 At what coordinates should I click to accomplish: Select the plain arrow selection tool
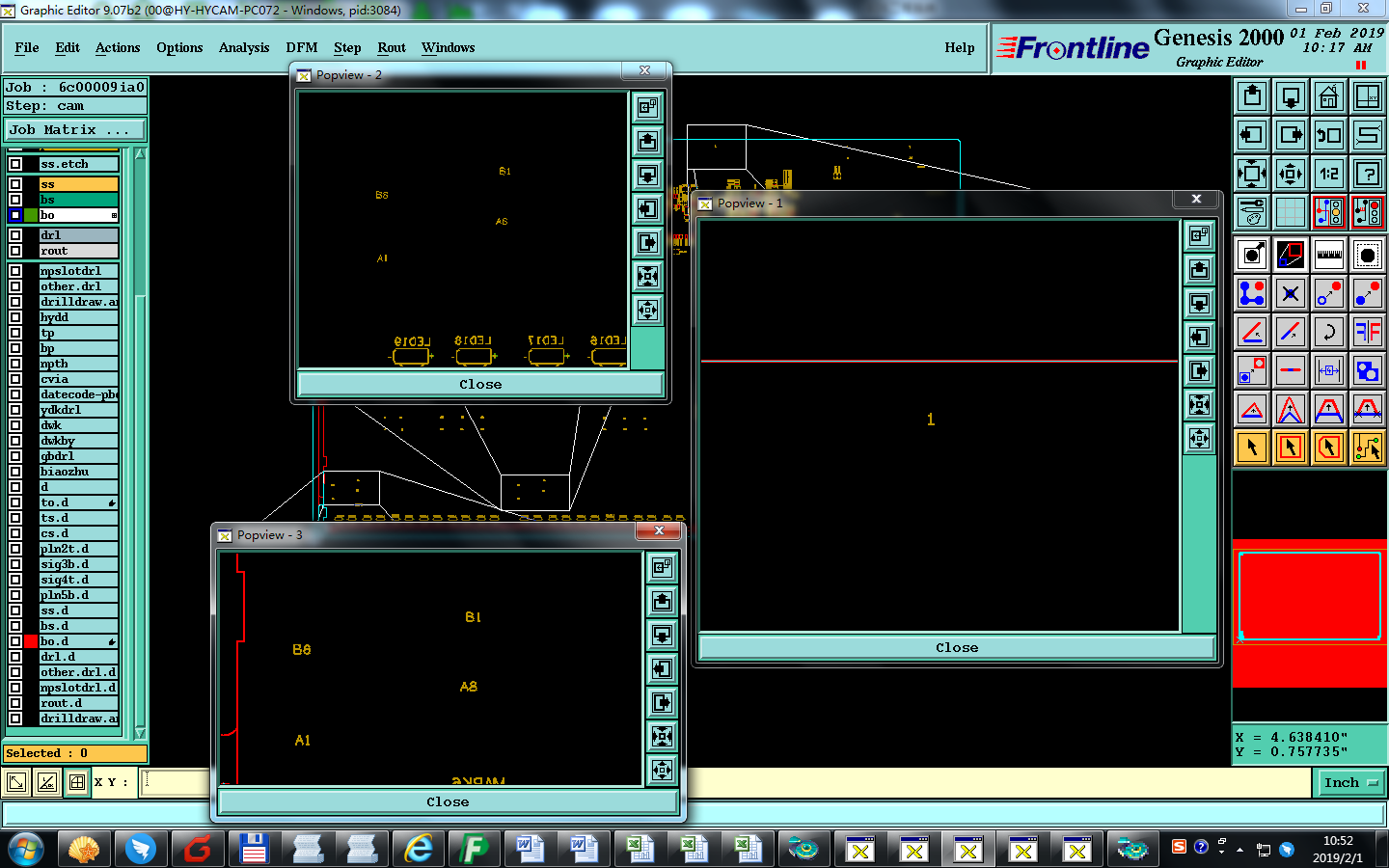tap(1252, 448)
